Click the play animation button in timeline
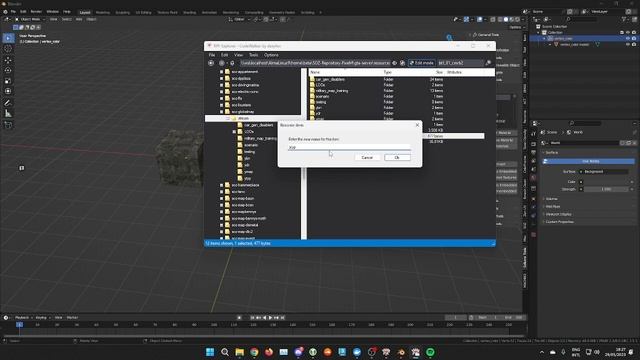Viewport: 640px width, 360px height. 270,318
